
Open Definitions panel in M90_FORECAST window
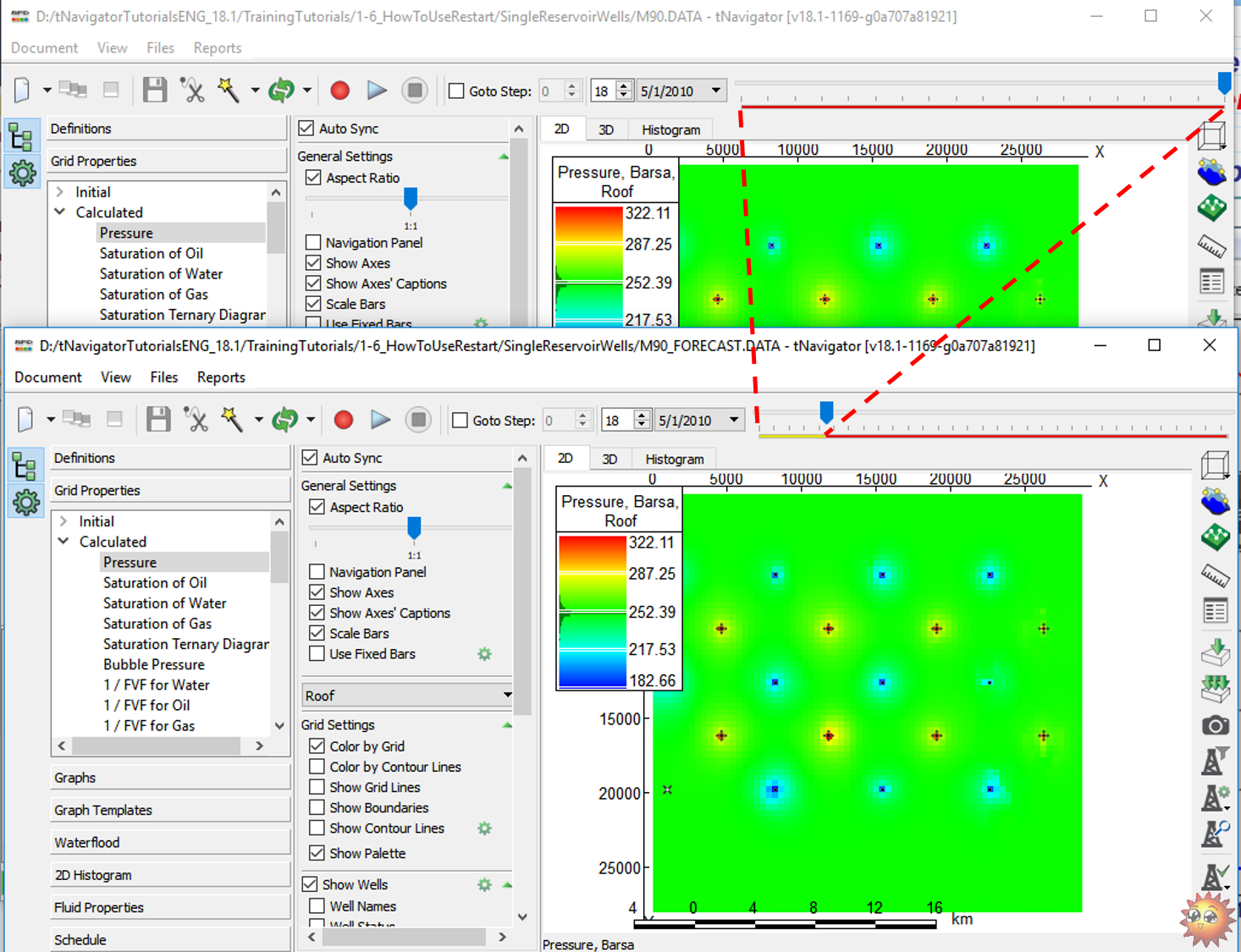170,458
